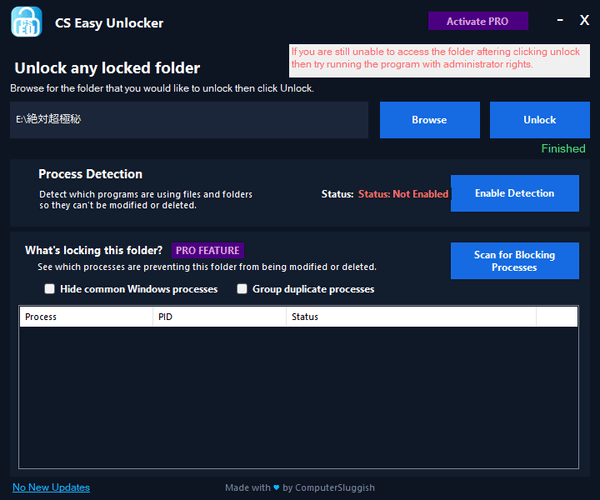Click the folder path input field
Screen dimensions: 600x500
pyautogui.click(x=189, y=120)
